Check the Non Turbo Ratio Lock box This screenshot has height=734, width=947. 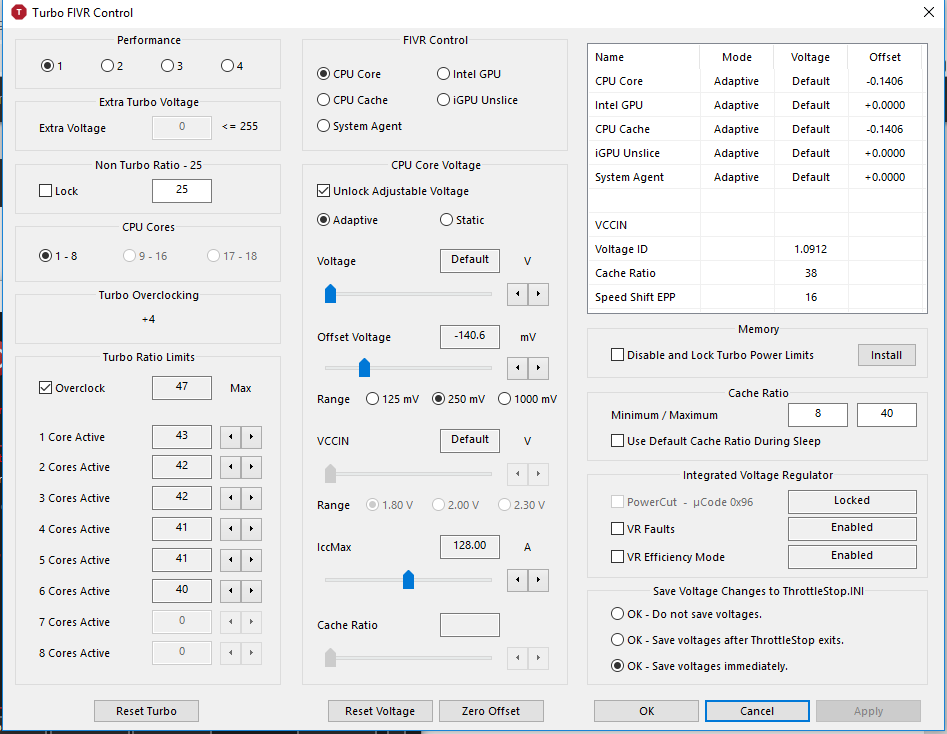[x=45, y=191]
